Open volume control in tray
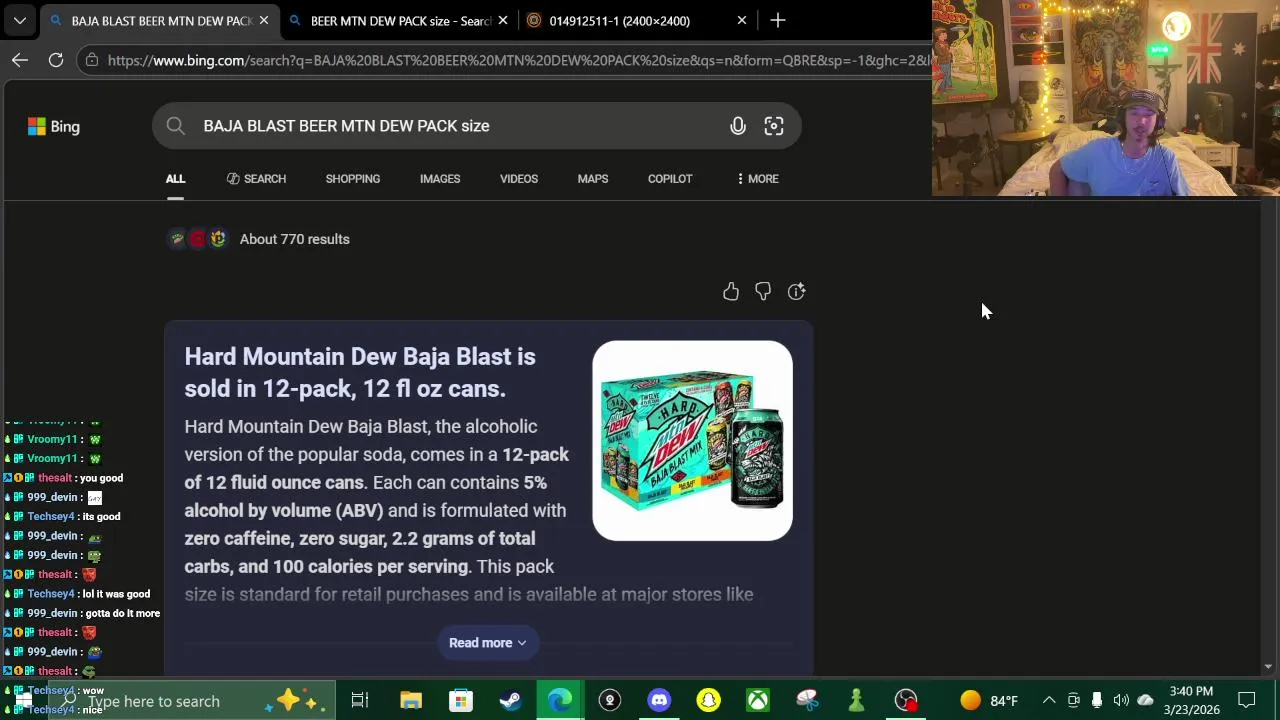 [1121, 701]
